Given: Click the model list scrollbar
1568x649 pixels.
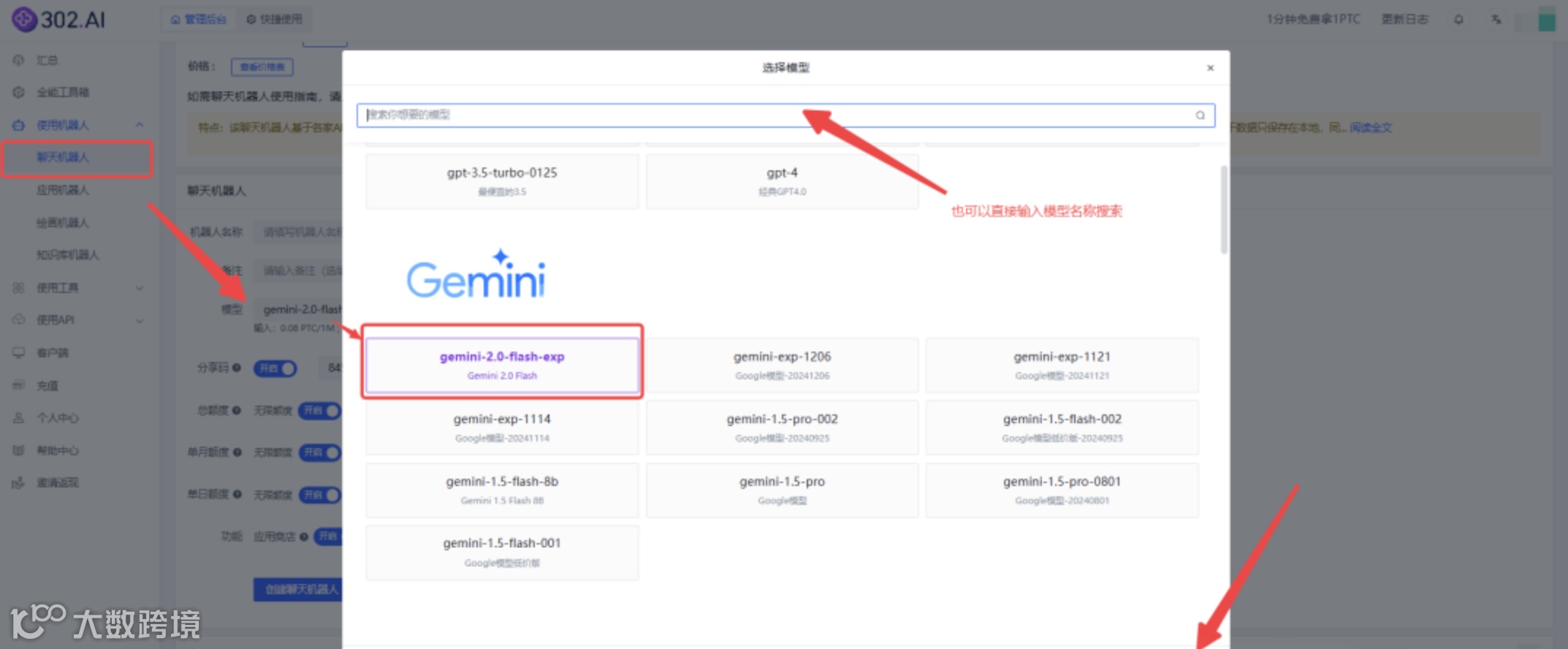Looking at the screenshot, I should tap(1223, 210).
